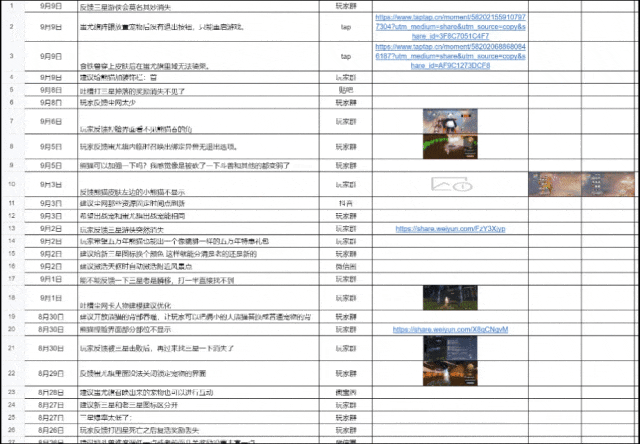Screen dimensions: 640x444
Task: Click the '贴吧' source cell in row 5
Action: (x=346, y=90)
